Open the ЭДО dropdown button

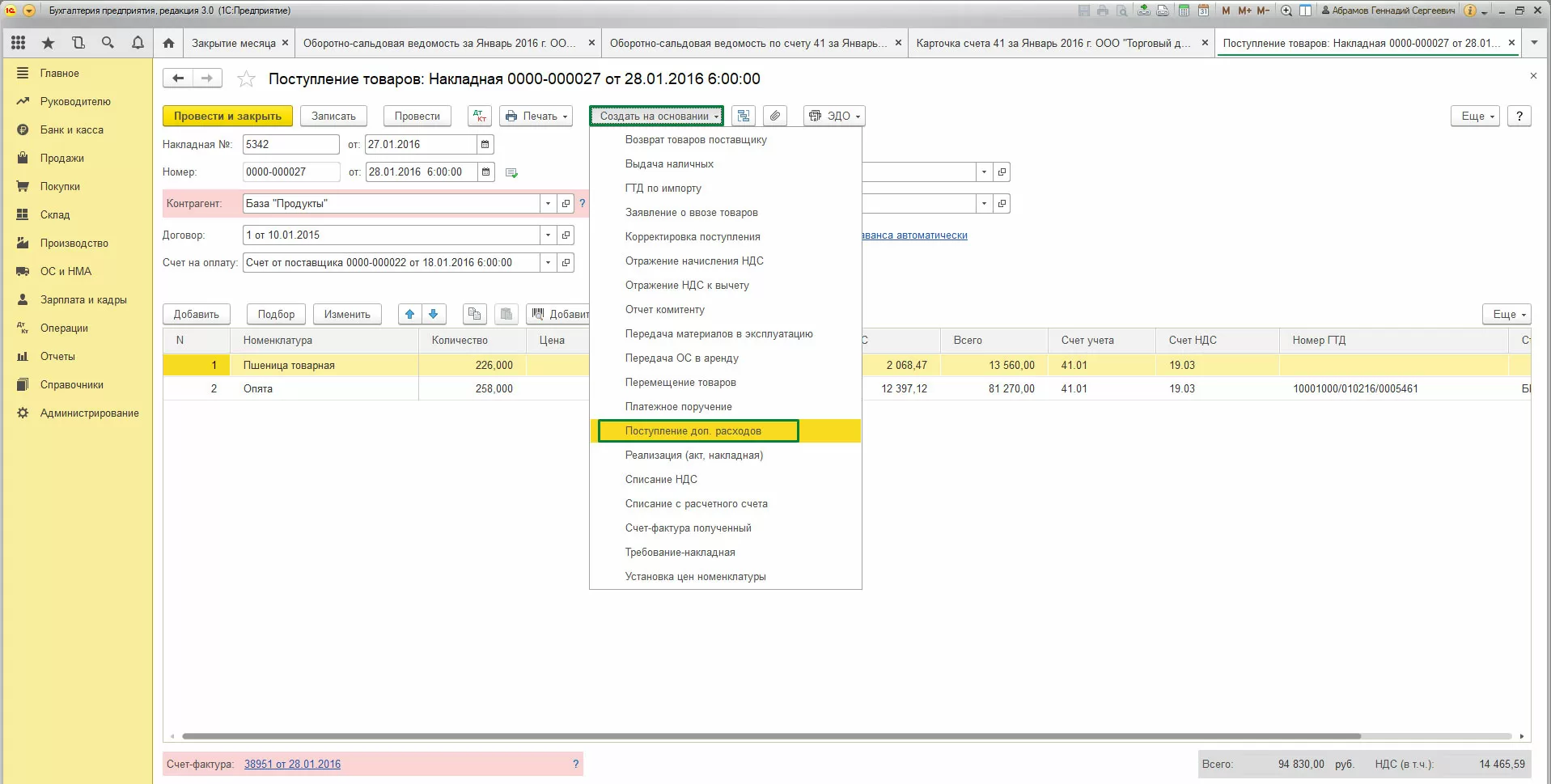(x=834, y=116)
